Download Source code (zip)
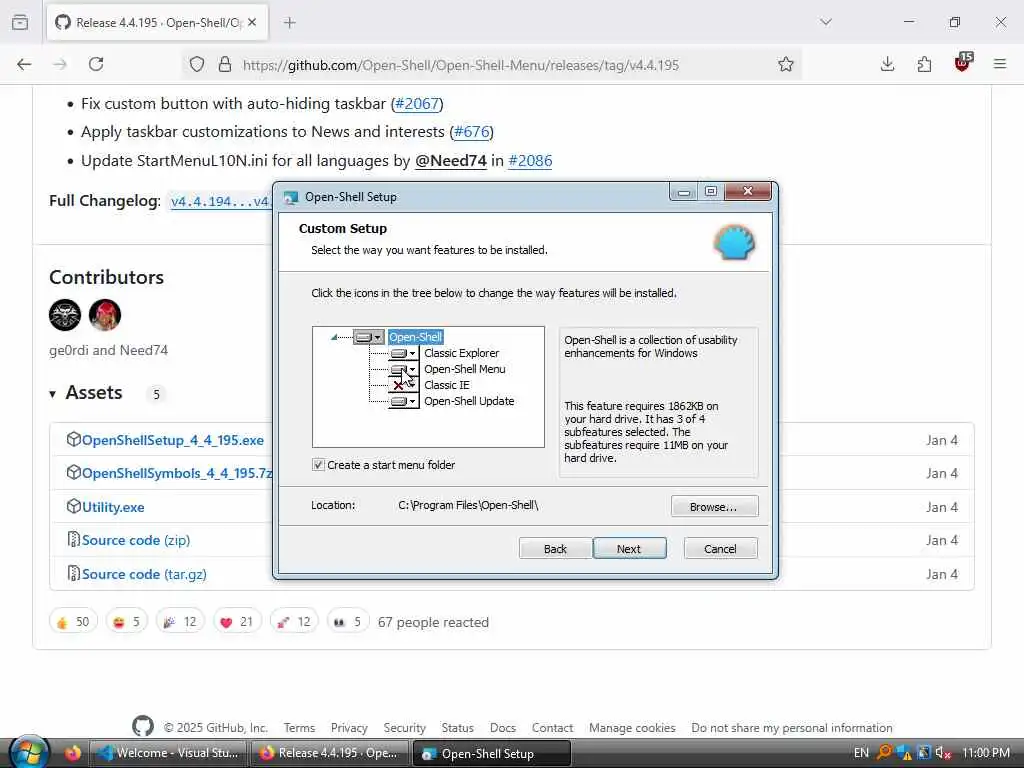 point(136,540)
